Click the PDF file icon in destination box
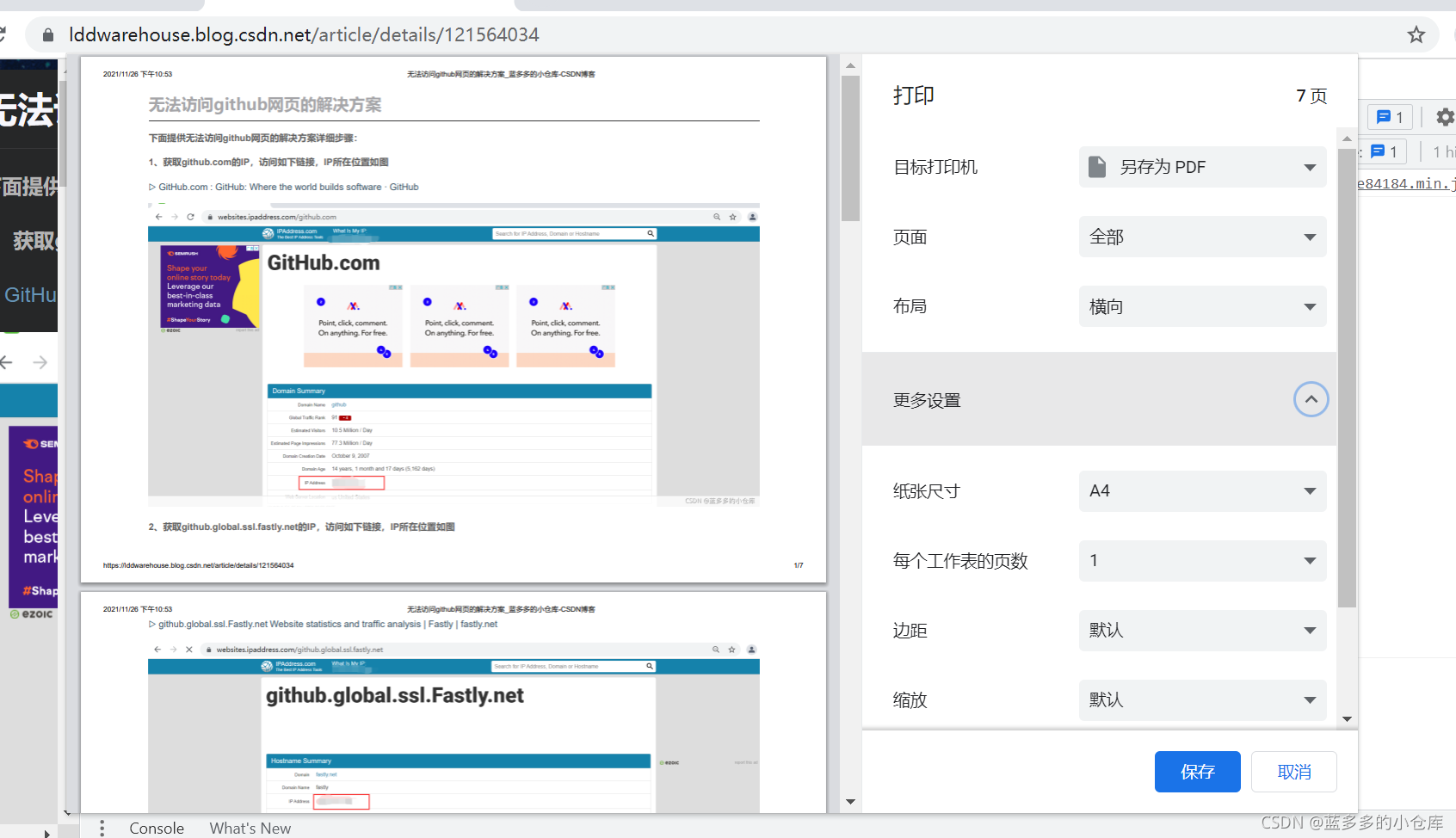This screenshot has width=1456, height=838. [x=1097, y=167]
